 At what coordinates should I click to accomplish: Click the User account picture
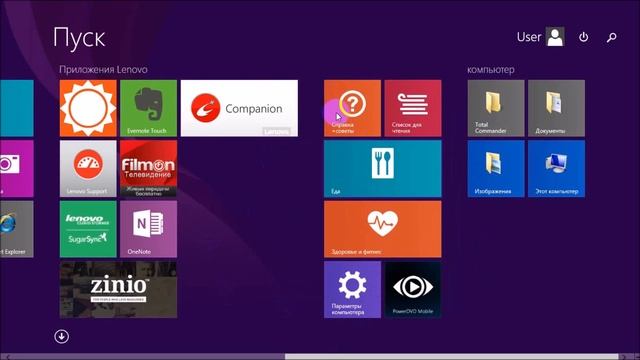pyautogui.click(x=555, y=37)
